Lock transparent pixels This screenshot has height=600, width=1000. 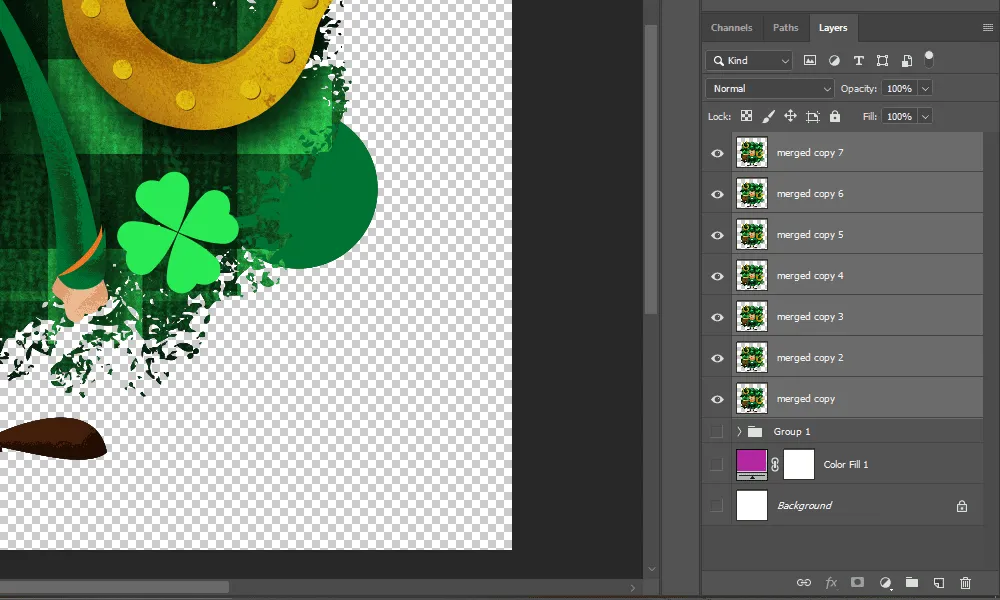746,116
